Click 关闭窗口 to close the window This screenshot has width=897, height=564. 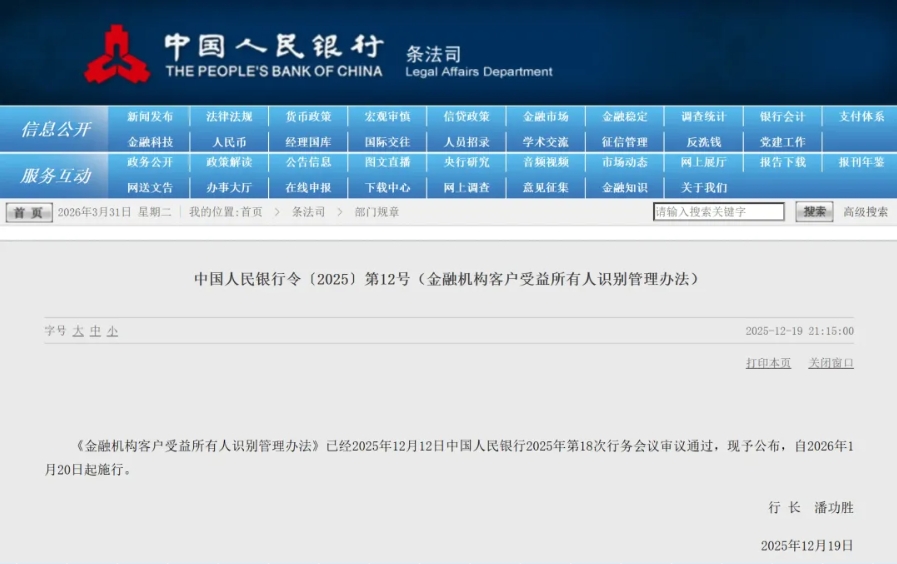click(831, 363)
